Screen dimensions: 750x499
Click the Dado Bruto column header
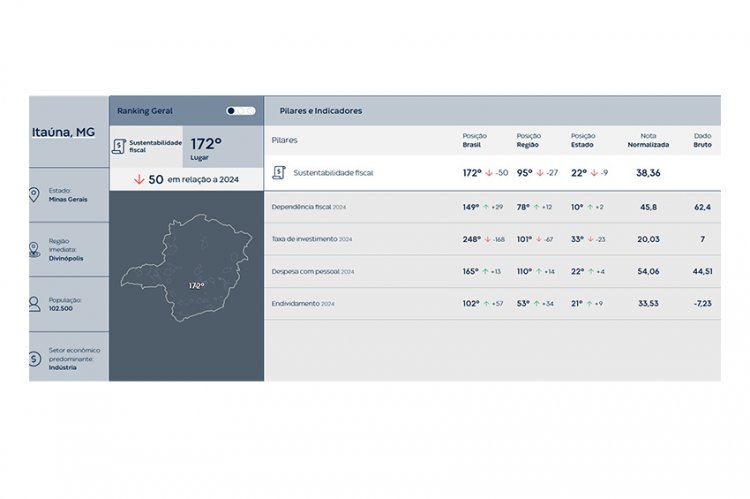703,140
